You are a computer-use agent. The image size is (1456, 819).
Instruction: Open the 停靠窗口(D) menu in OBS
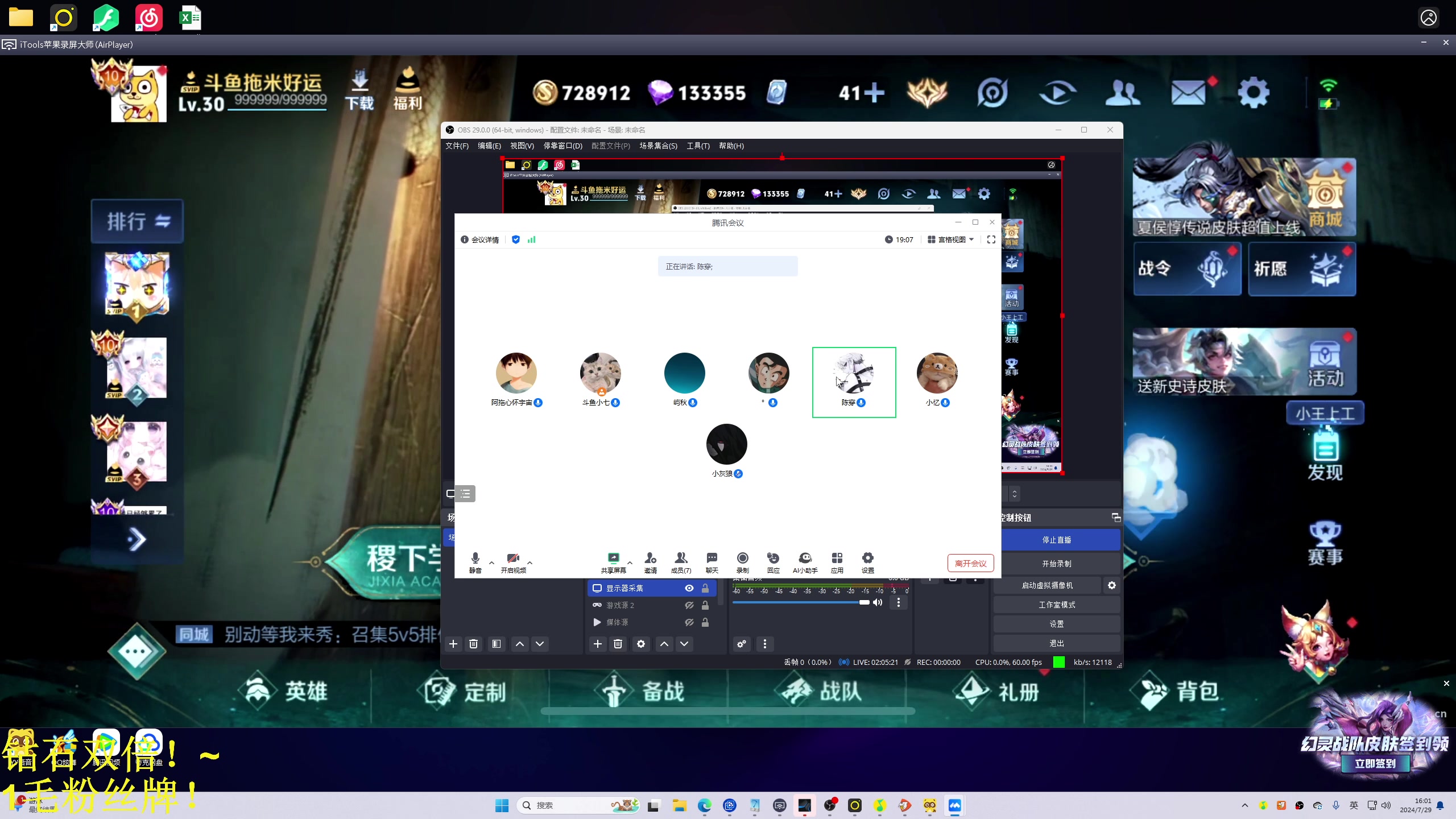point(562,146)
